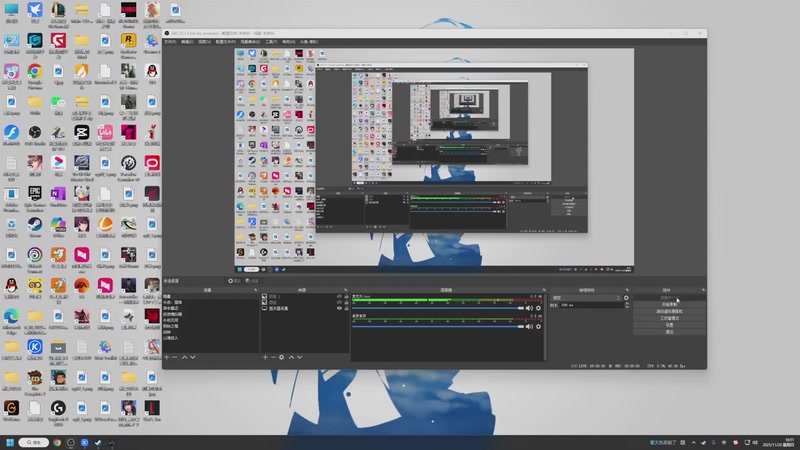Move selected source down in Sources panel
This screenshot has width=800, height=450.
tap(299, 357)
